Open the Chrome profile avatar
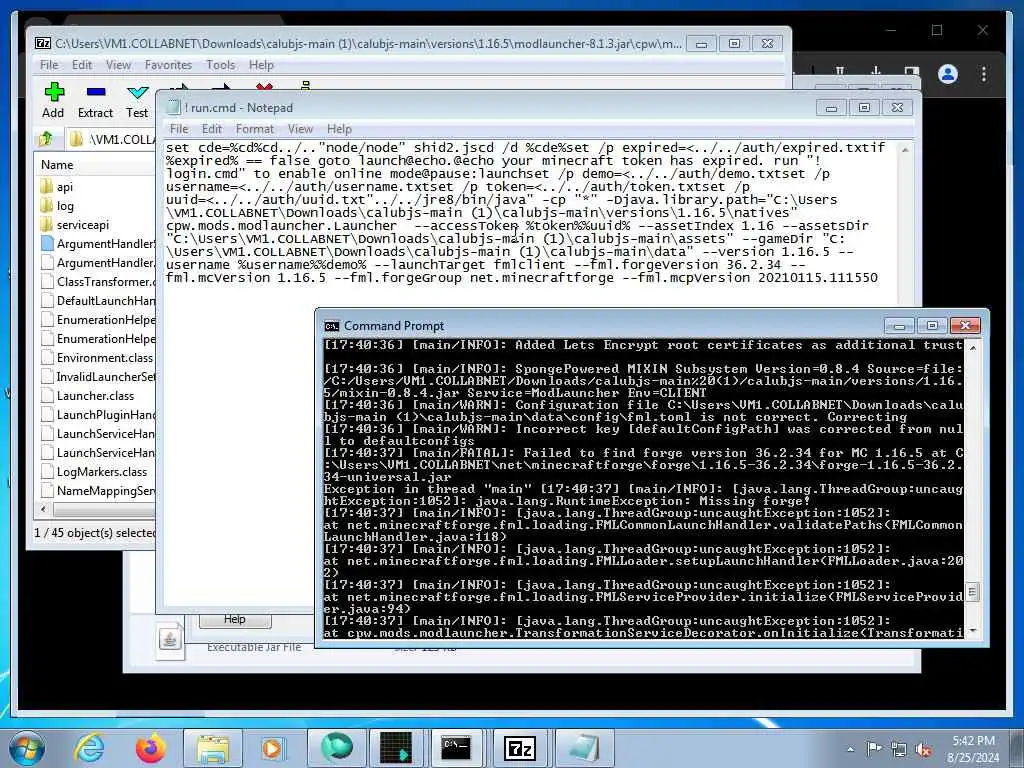This screenshot has height=768, width=1024. [948, 74]
